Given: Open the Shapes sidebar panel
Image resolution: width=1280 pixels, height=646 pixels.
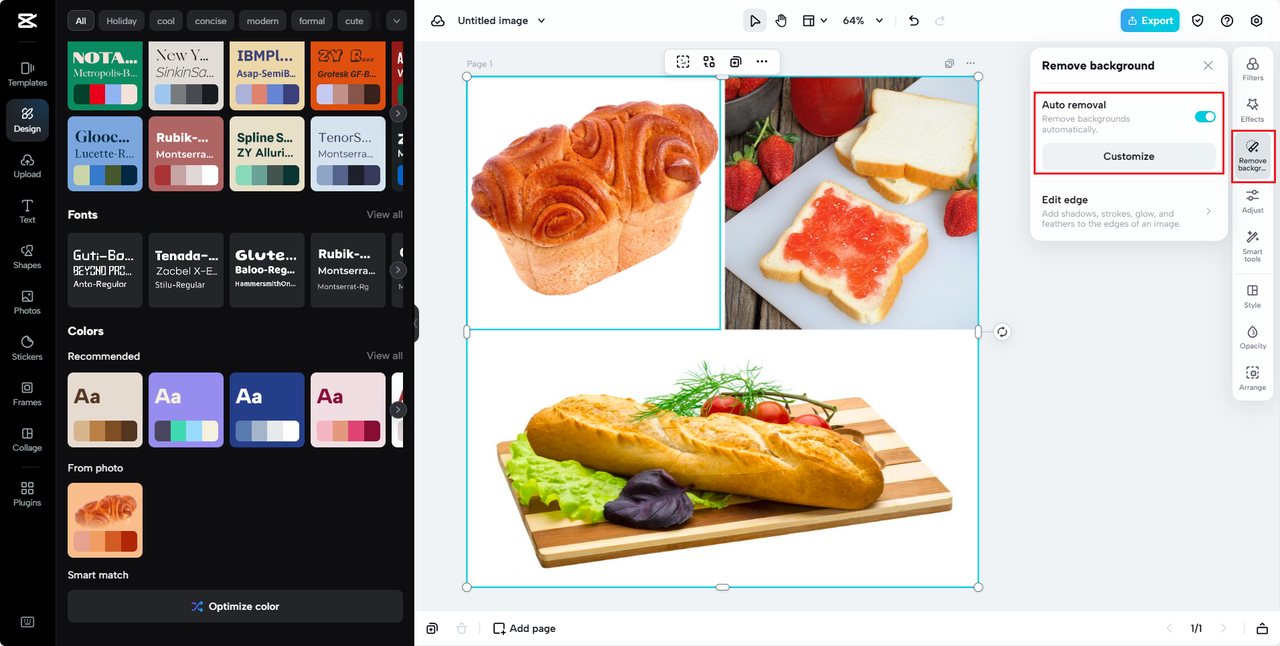Looking at the screenshot, I should click(27, 256).
